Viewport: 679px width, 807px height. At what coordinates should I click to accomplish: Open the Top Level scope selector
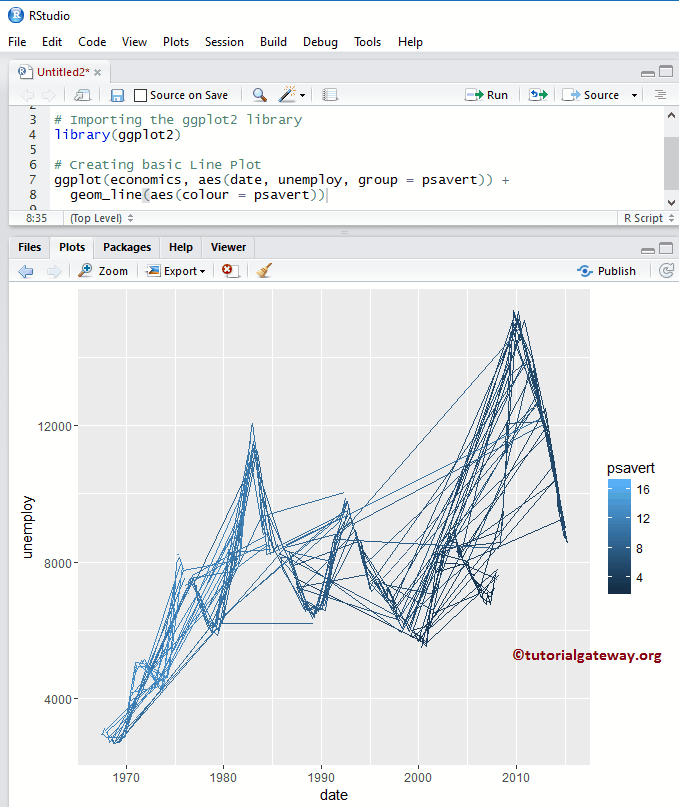click(101, 218)
